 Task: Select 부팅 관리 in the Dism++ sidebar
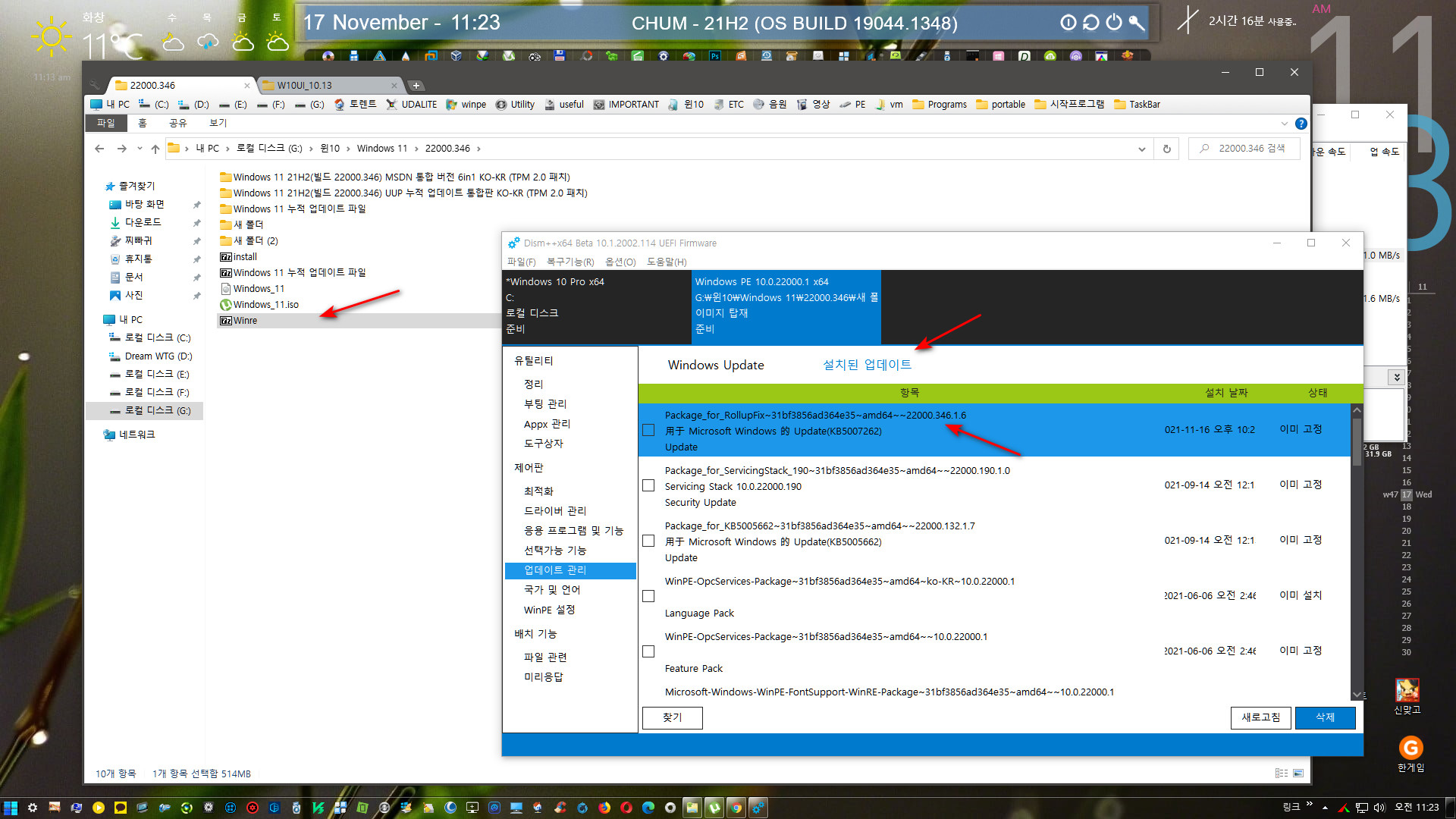point(545,404)
